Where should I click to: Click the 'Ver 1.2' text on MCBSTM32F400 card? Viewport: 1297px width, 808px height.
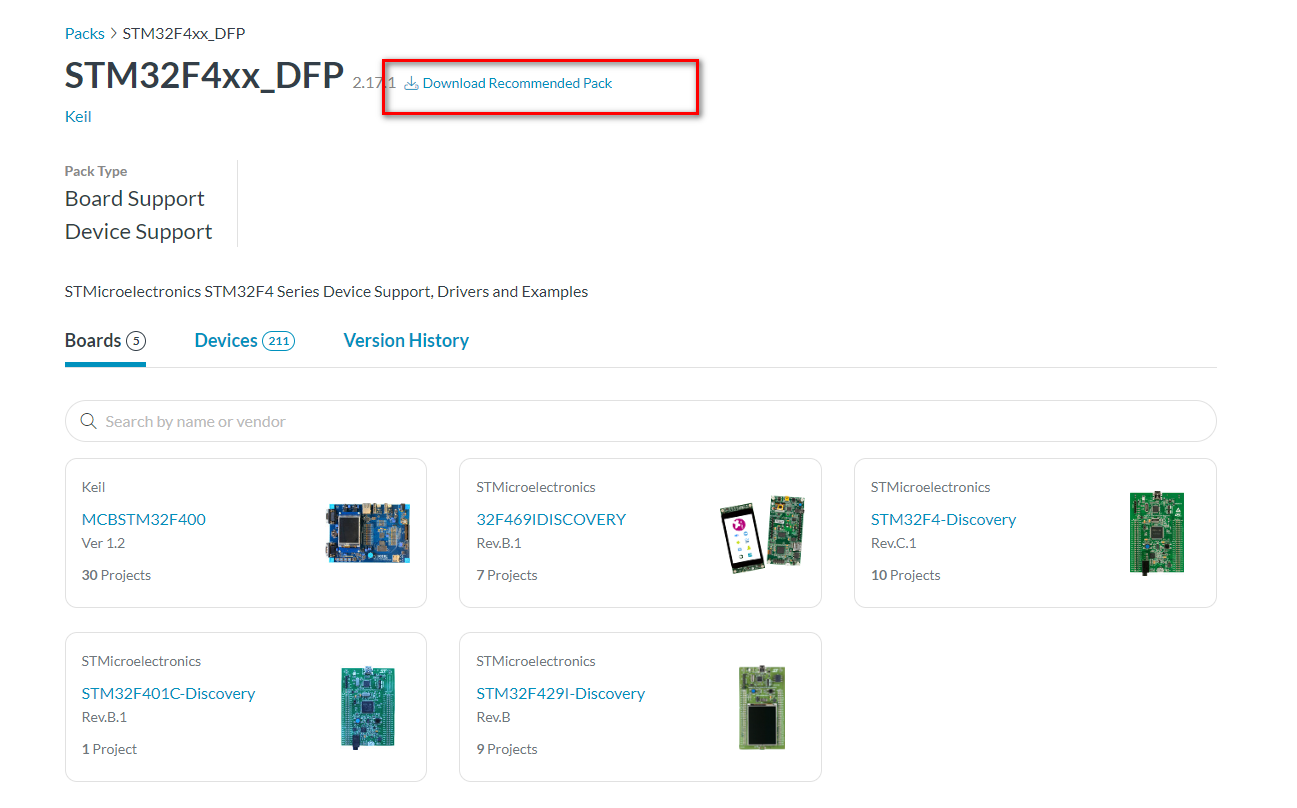point(103,543)
